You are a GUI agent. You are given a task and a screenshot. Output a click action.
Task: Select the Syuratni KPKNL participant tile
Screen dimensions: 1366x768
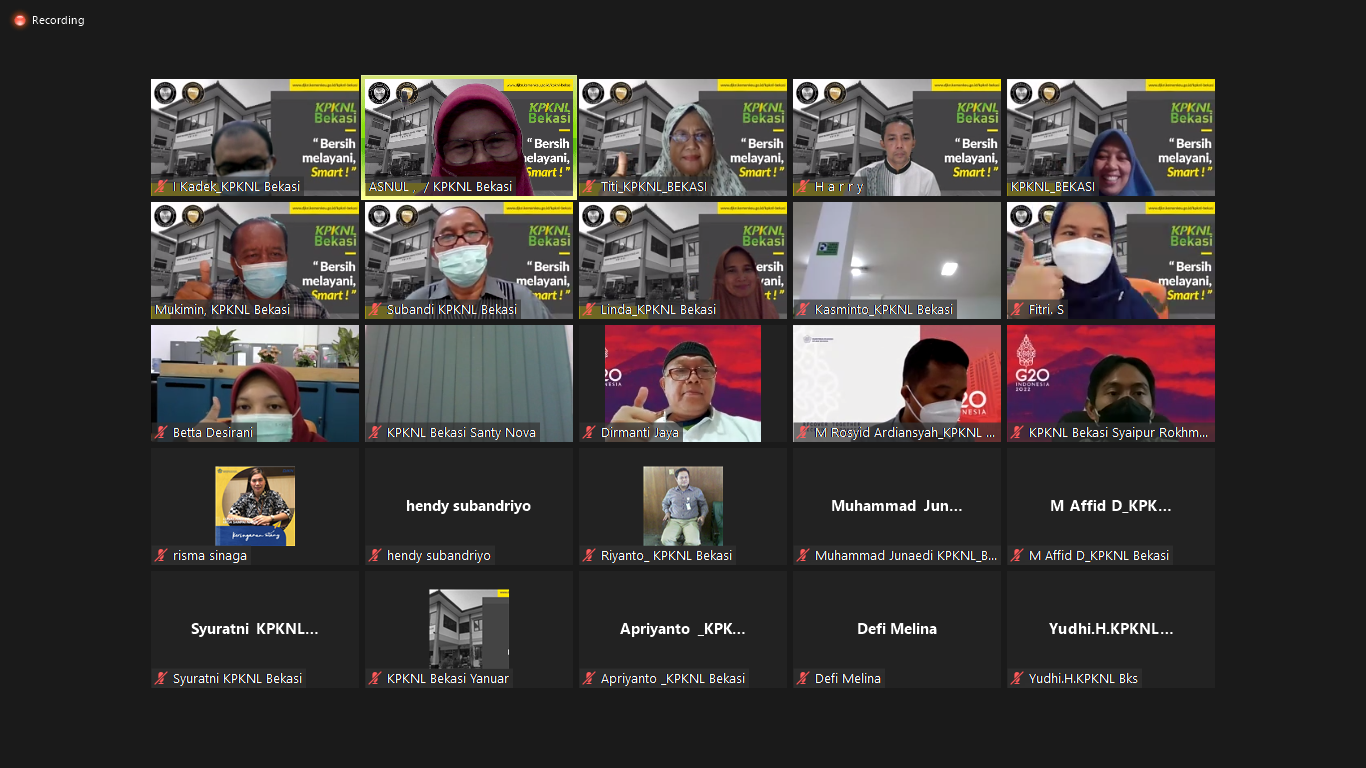255,628
